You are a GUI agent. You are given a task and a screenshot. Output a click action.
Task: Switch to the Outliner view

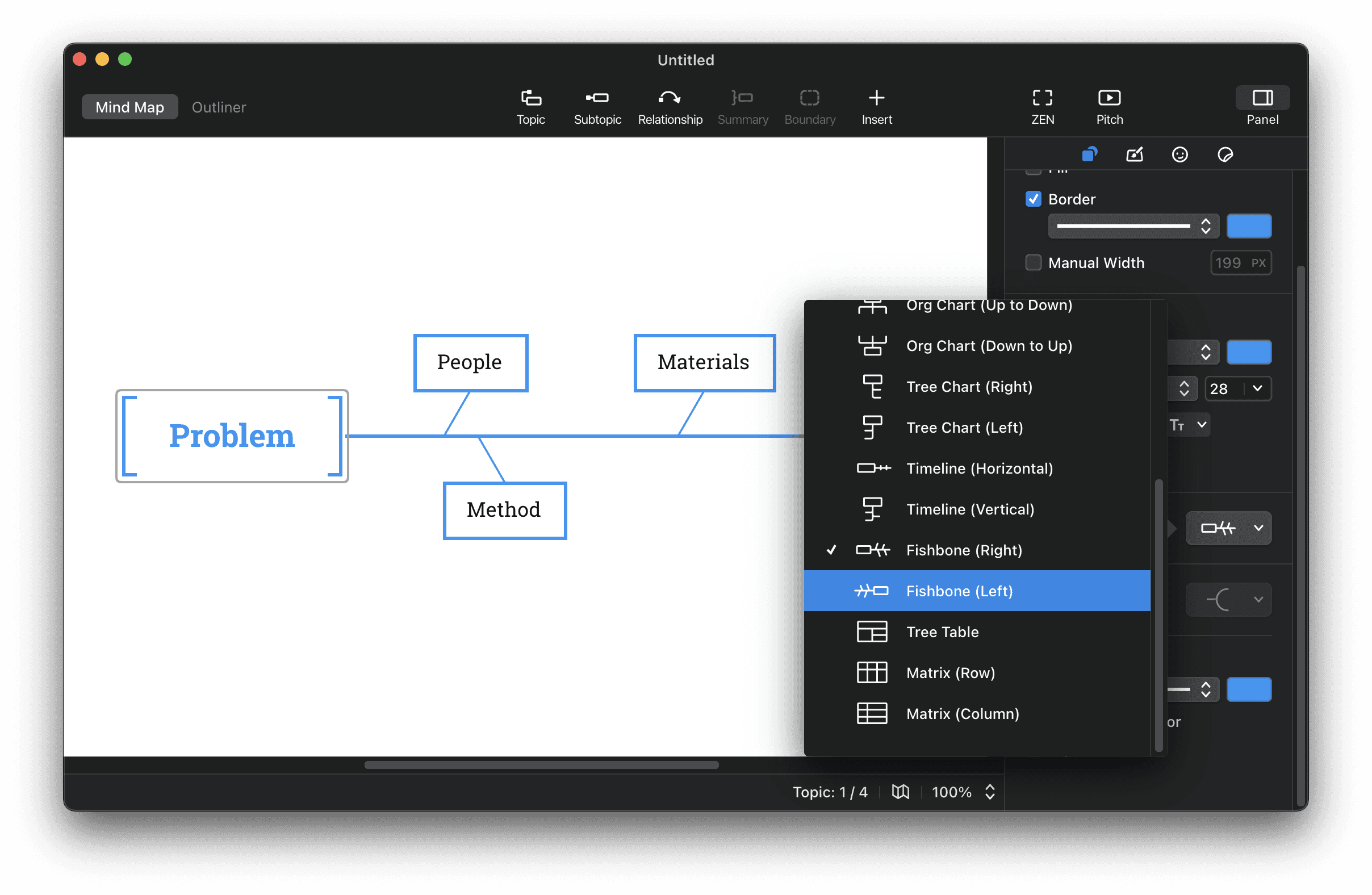point(219,107)
